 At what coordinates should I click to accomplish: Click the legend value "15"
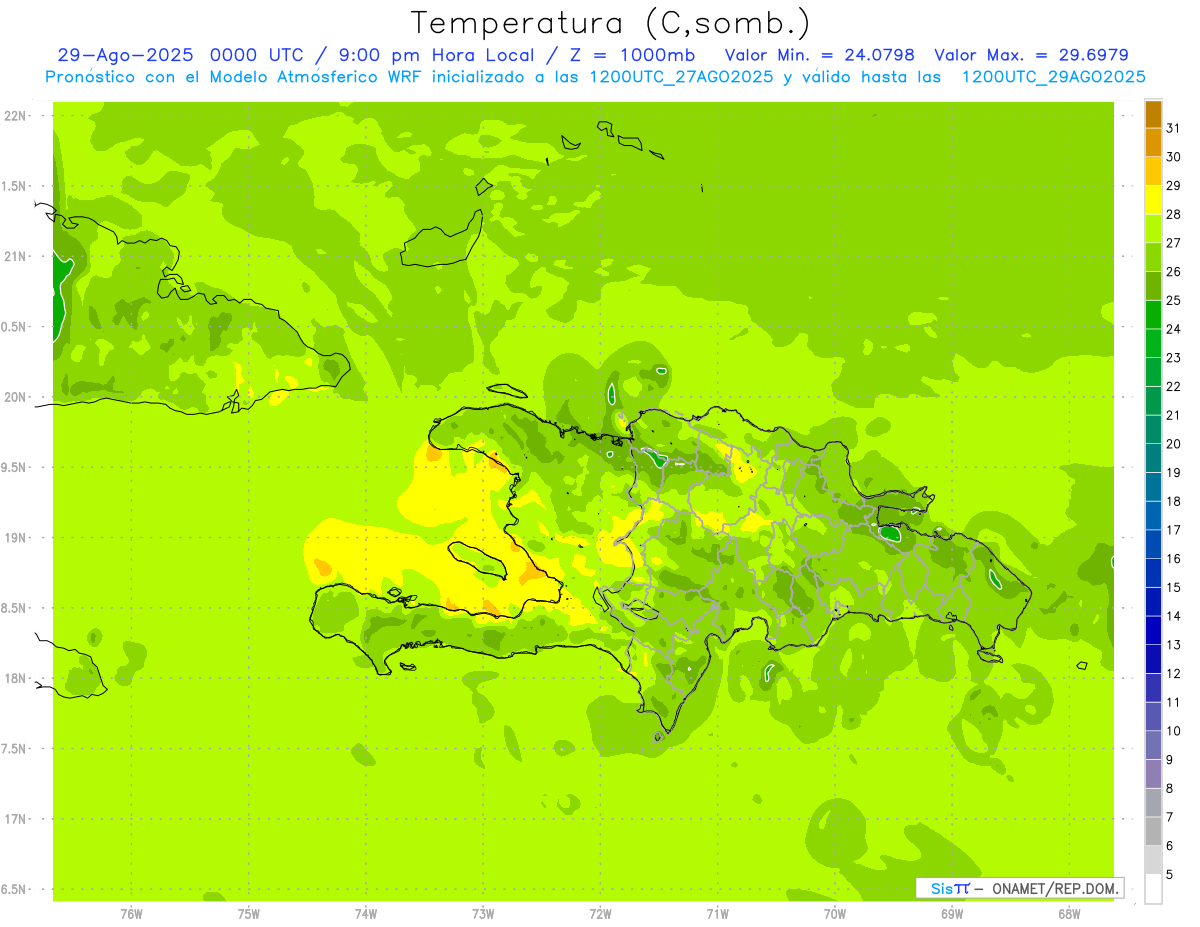click(1174, 587)
